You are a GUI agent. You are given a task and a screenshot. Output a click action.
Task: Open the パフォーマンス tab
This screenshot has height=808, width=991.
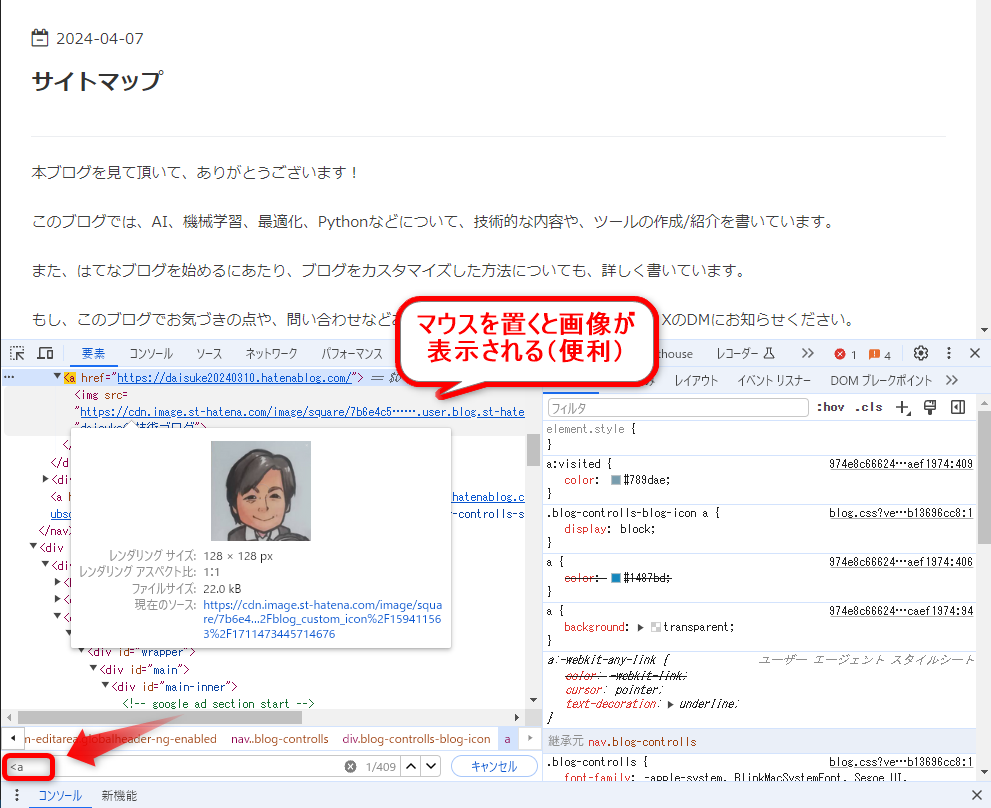(x=352, y=353)
